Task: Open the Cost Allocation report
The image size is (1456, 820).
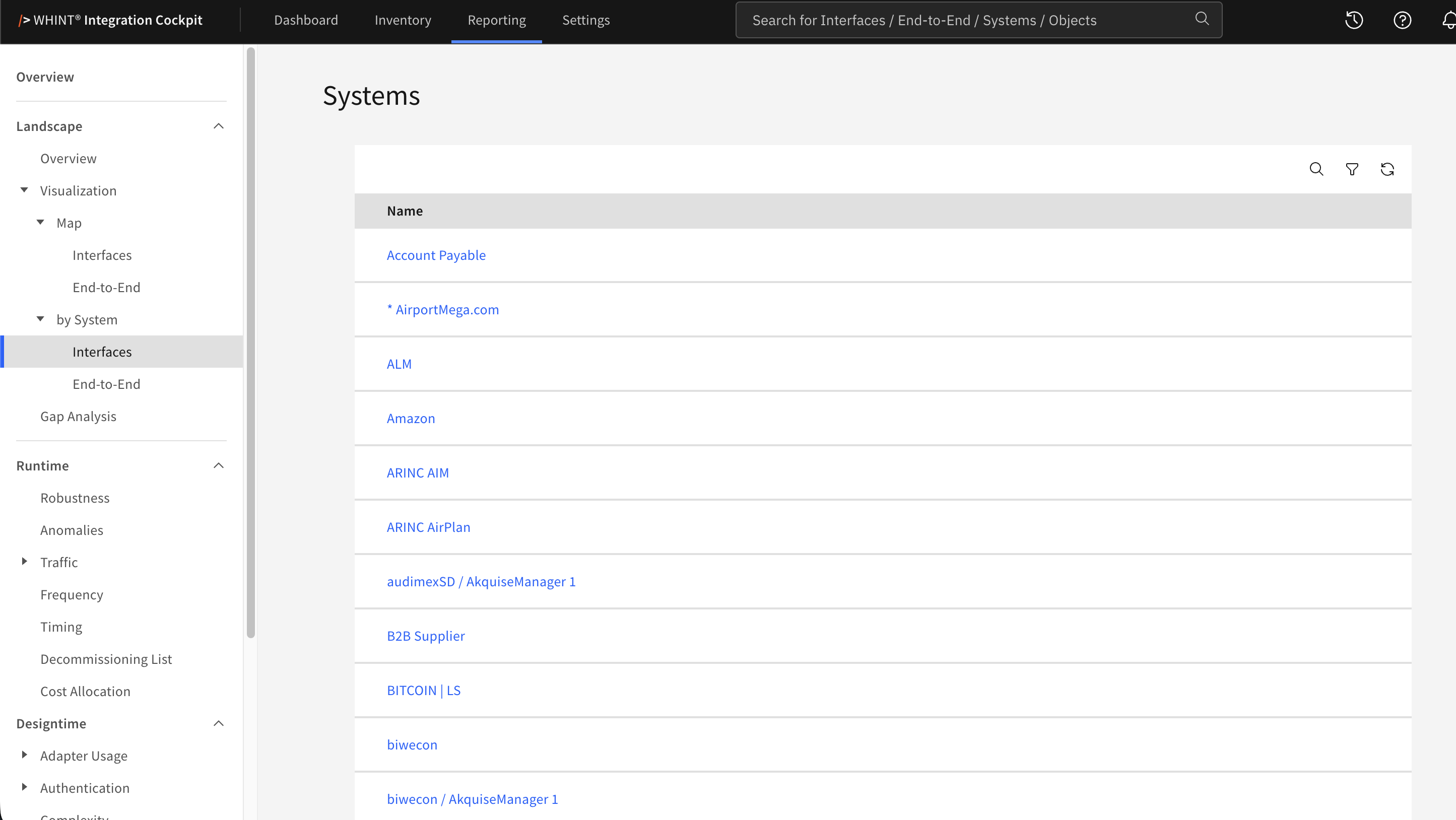Action: coord(85,691)
